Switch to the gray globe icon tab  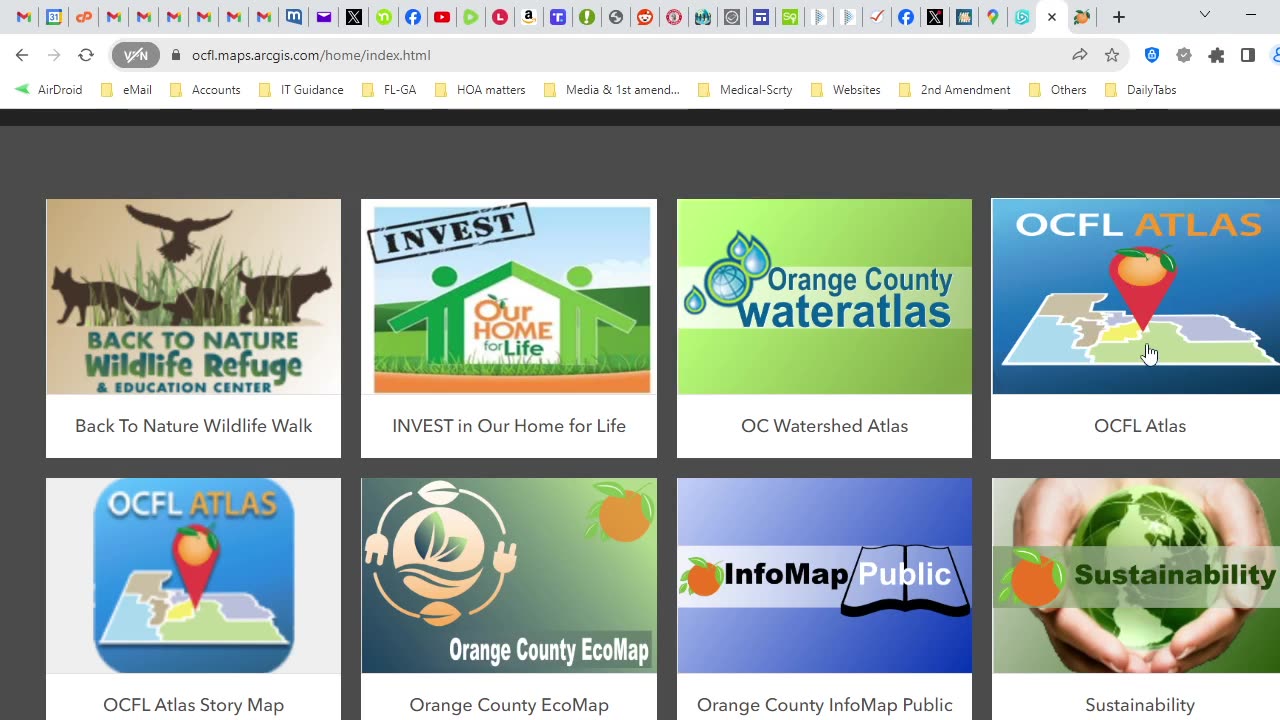(616, 17)
